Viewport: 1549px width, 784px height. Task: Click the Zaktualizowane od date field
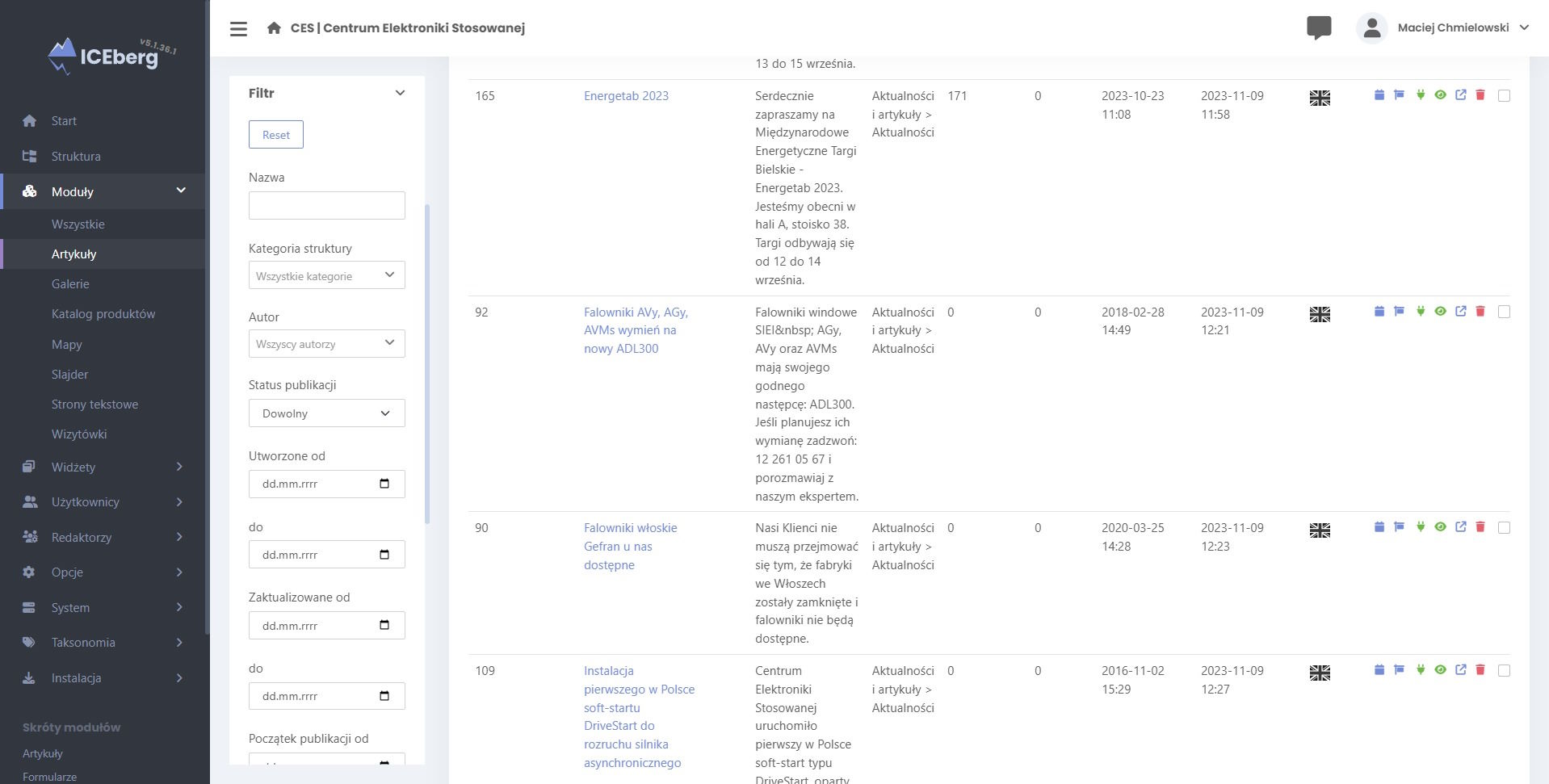[x=326, y=625]
